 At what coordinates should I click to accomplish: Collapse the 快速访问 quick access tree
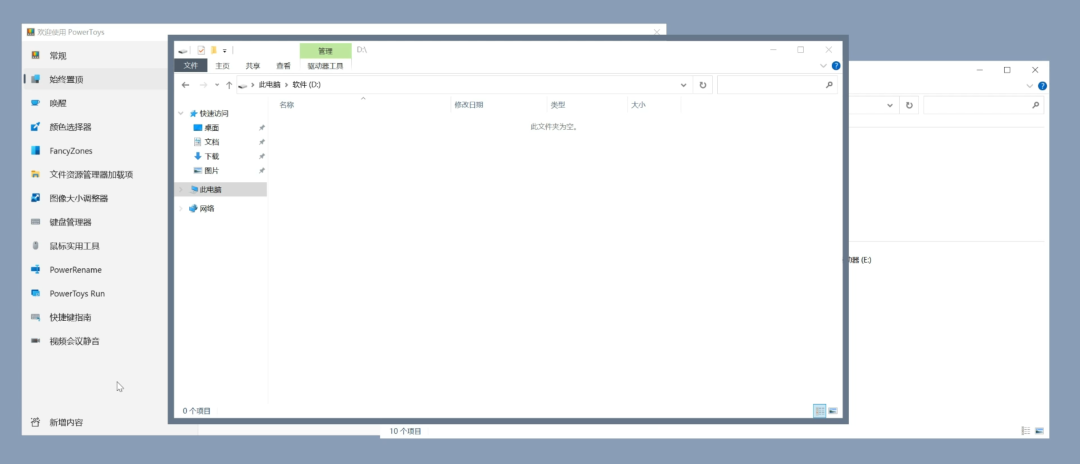coord(181,114)
